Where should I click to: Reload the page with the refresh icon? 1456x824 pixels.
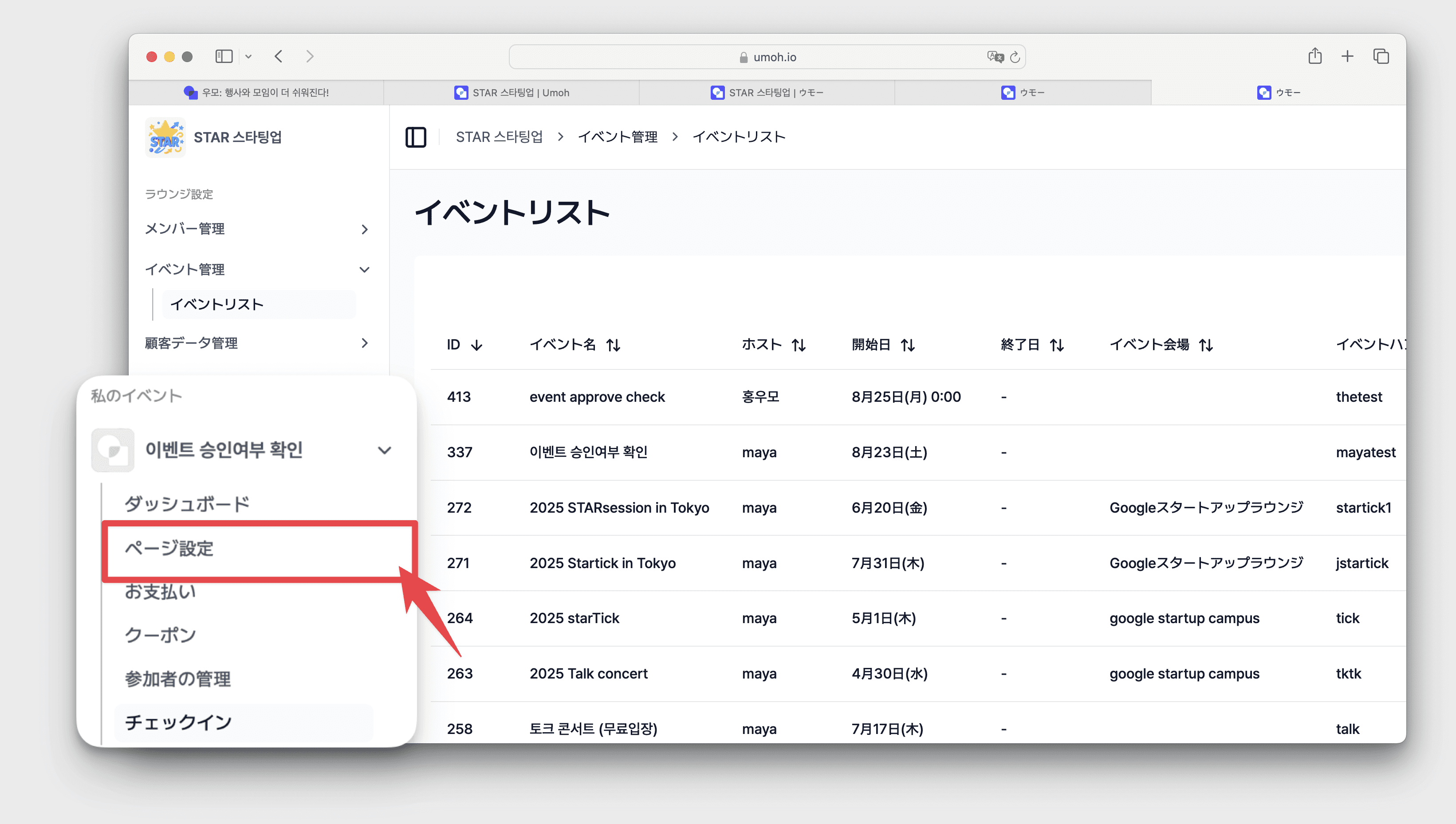click(1015, 57)
